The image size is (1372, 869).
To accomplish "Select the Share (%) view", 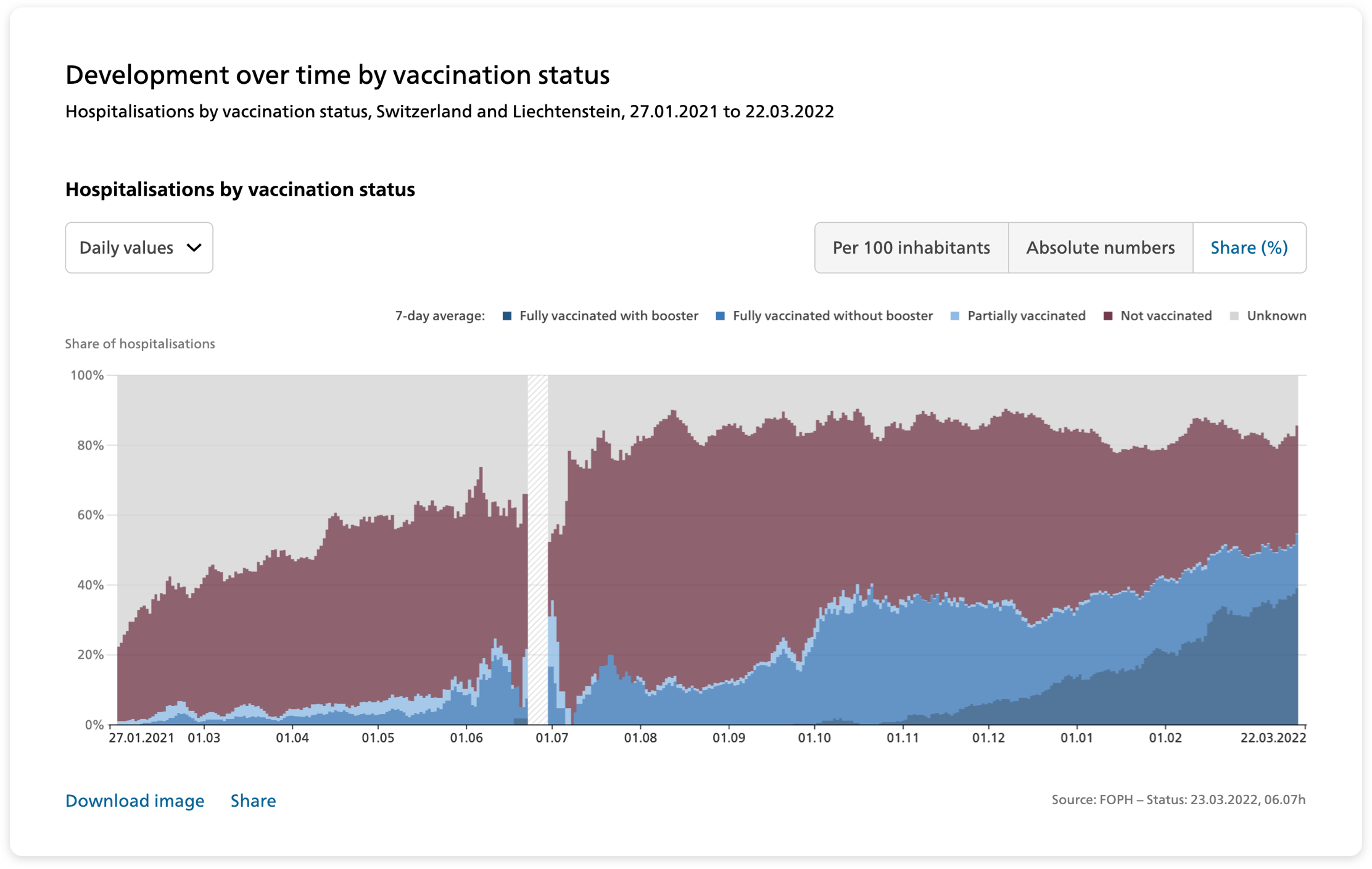I will [1249, 247].
